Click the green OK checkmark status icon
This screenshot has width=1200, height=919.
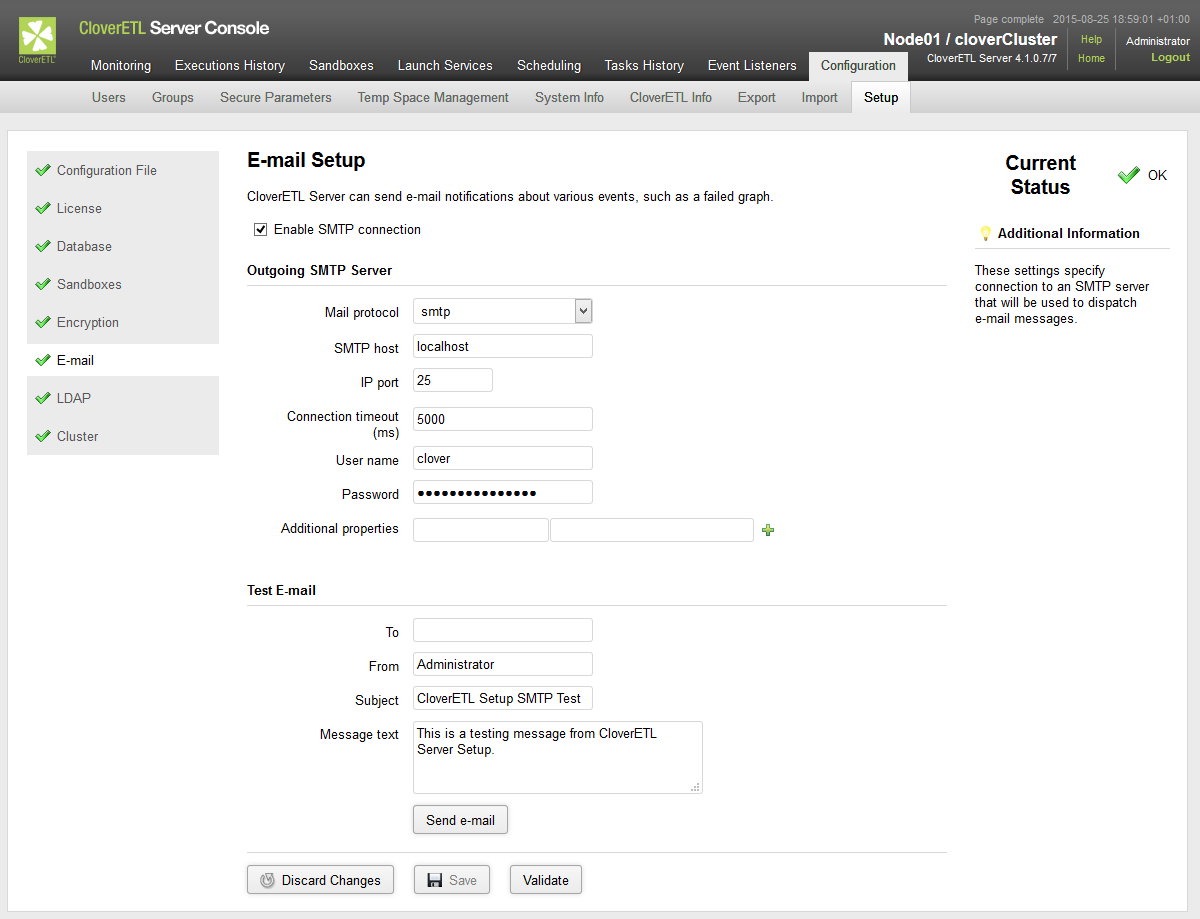point(1129,175)
